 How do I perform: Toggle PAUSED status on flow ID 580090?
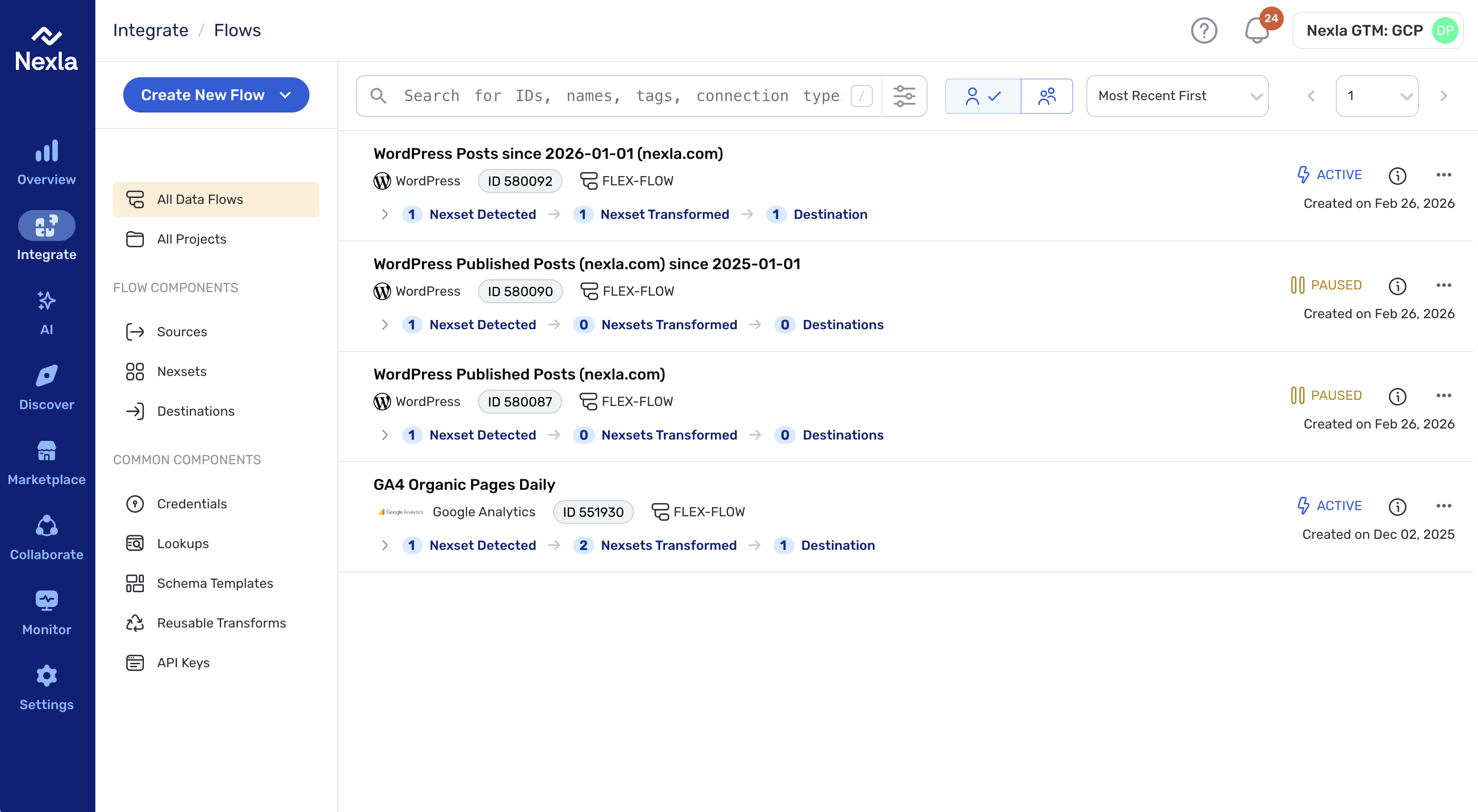point(1326,285)
